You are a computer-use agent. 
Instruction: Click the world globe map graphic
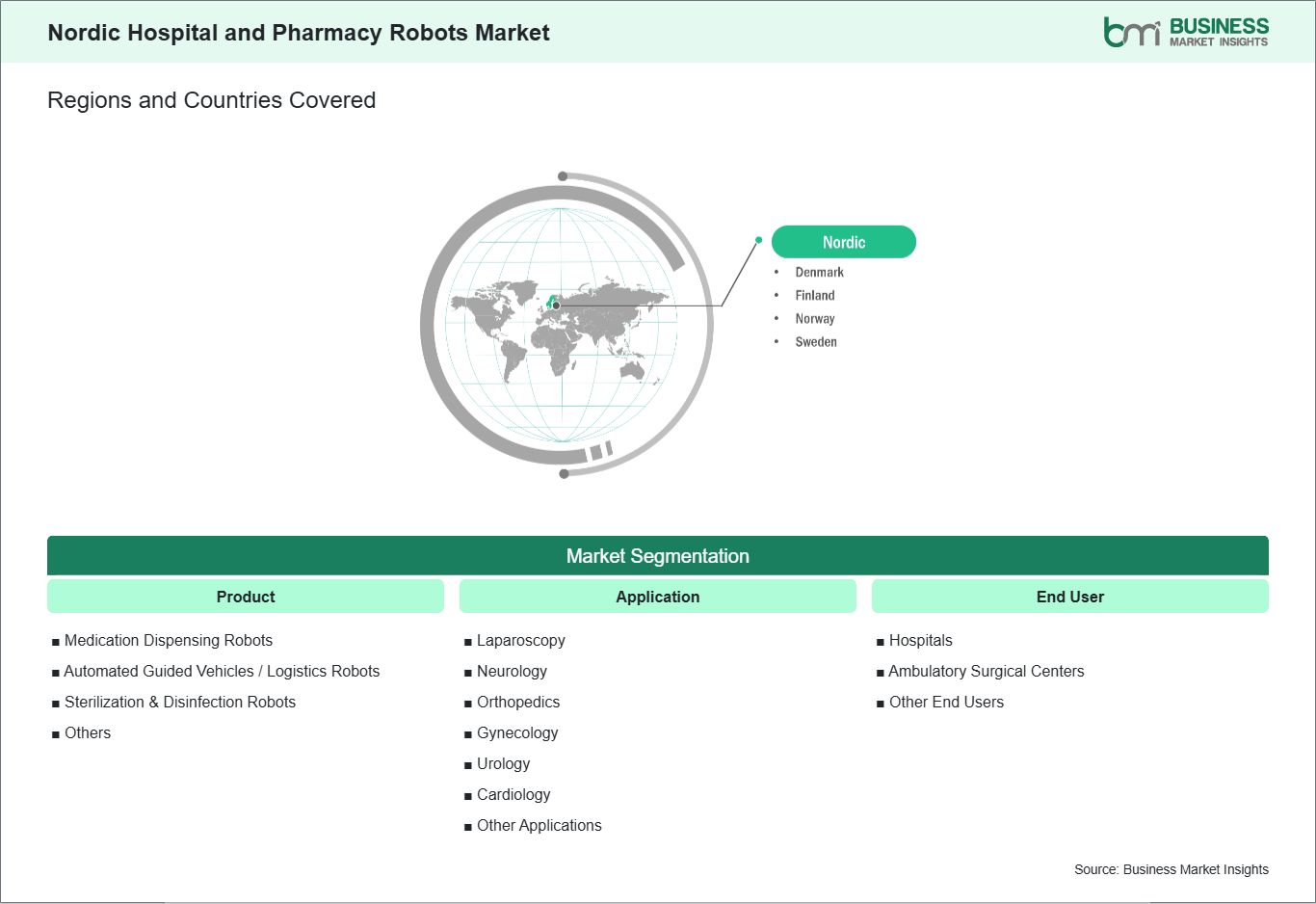[566, 325]
